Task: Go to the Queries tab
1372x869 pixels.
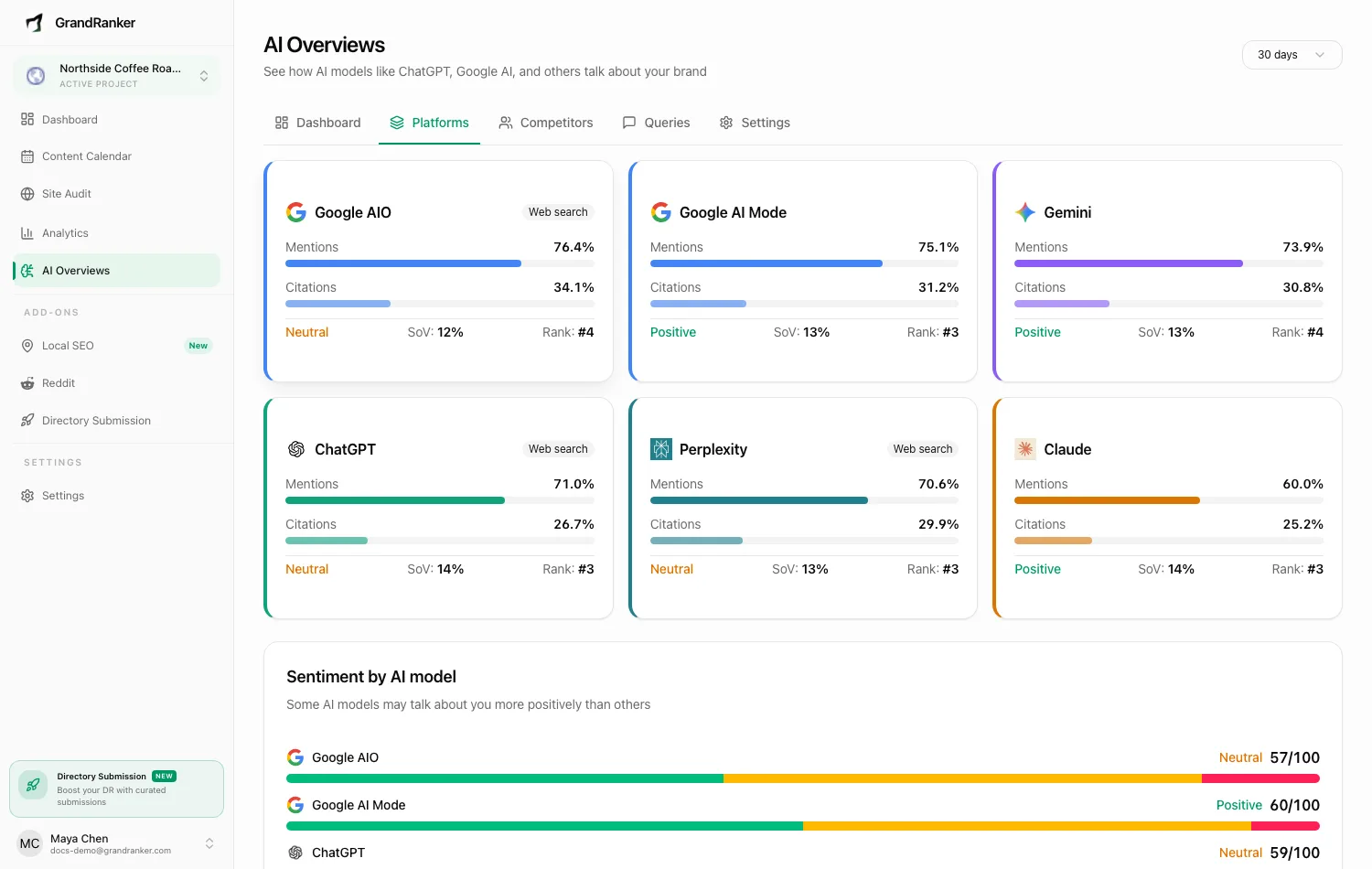Action: [x=656, y=123]
